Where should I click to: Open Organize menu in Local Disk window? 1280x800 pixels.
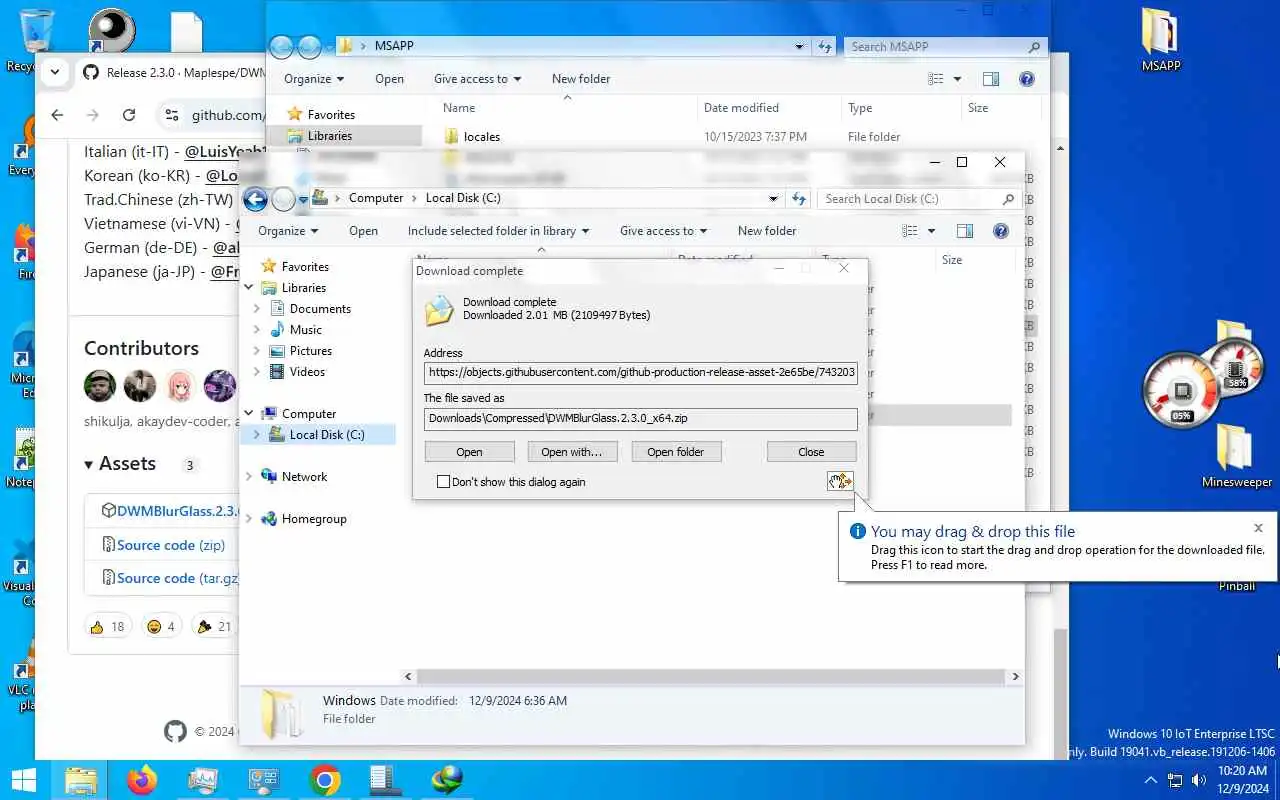coord(288,231)
